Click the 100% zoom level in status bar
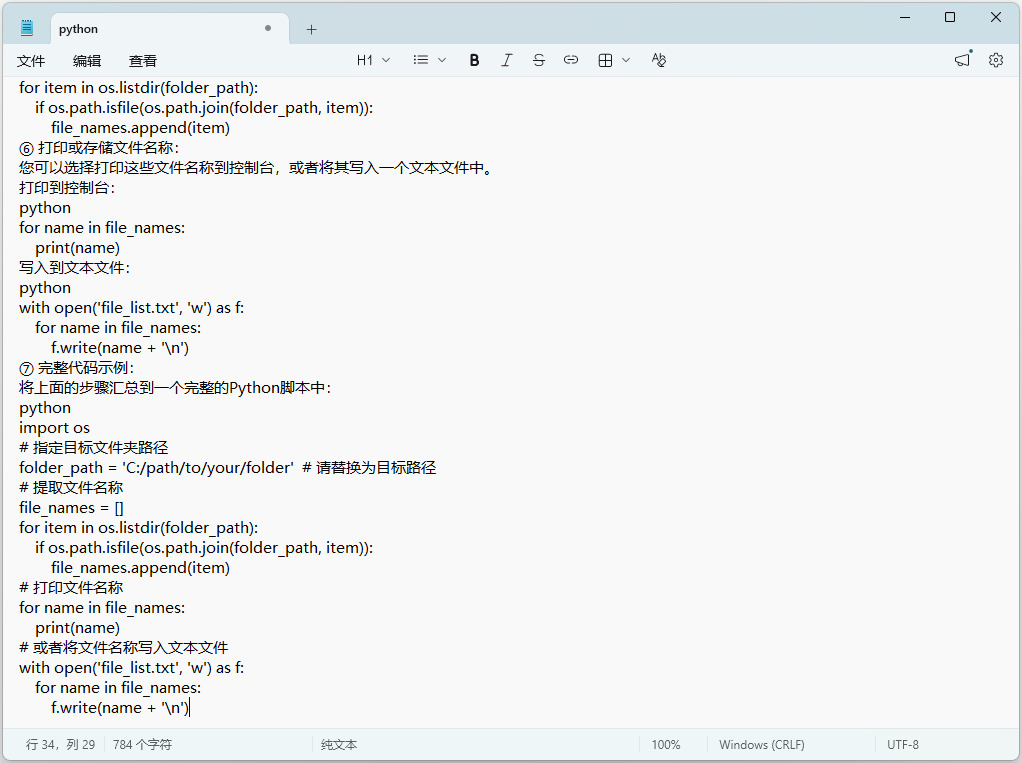This screenshot has height=763, width=1022. tap(666, 745)
